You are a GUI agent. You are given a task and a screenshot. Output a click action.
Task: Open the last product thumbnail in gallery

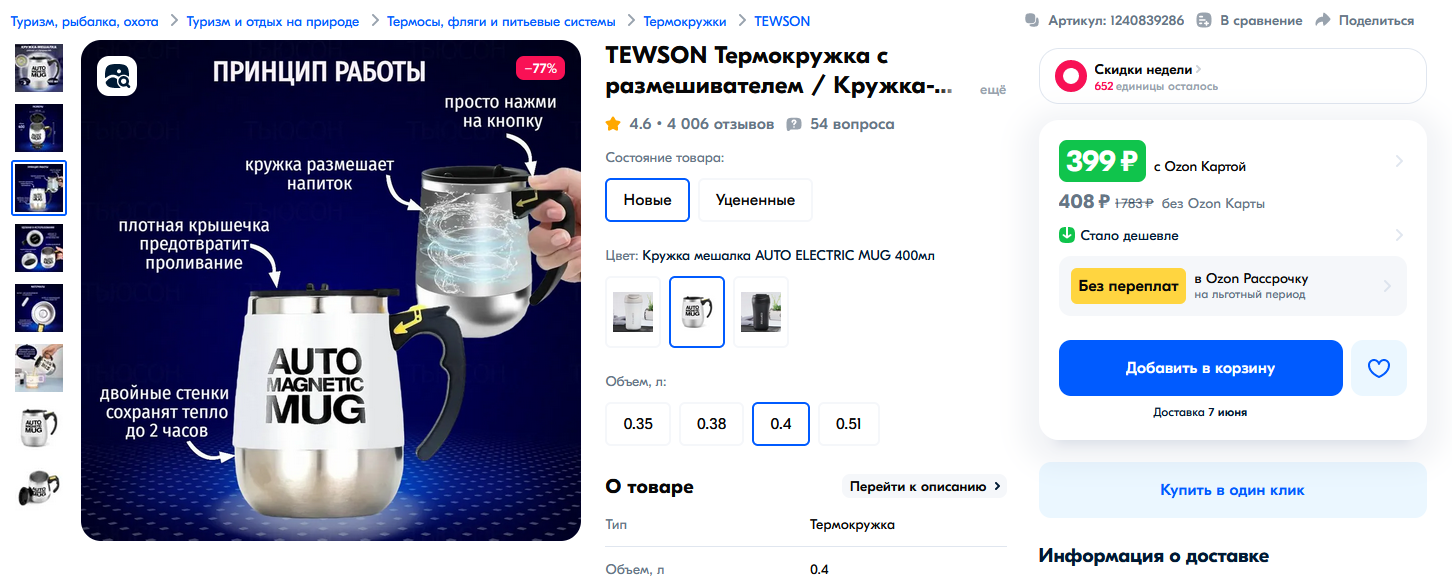click(38, 488)
